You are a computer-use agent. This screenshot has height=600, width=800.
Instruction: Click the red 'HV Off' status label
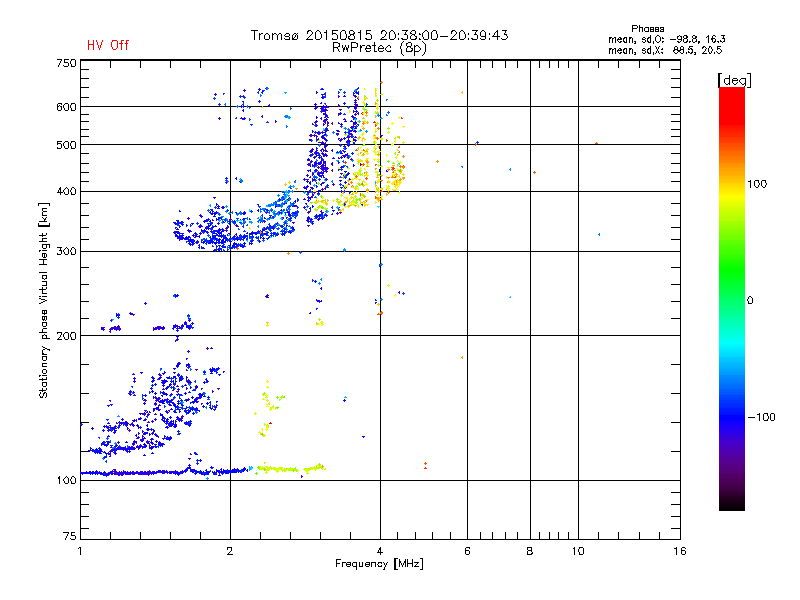108,45
